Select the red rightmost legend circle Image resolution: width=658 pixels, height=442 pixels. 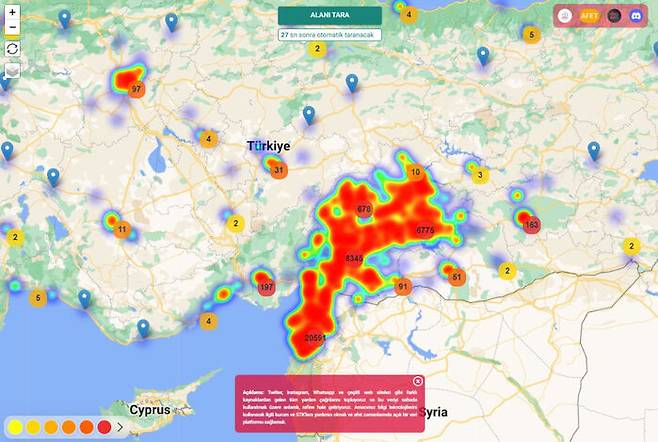(105, 427)
